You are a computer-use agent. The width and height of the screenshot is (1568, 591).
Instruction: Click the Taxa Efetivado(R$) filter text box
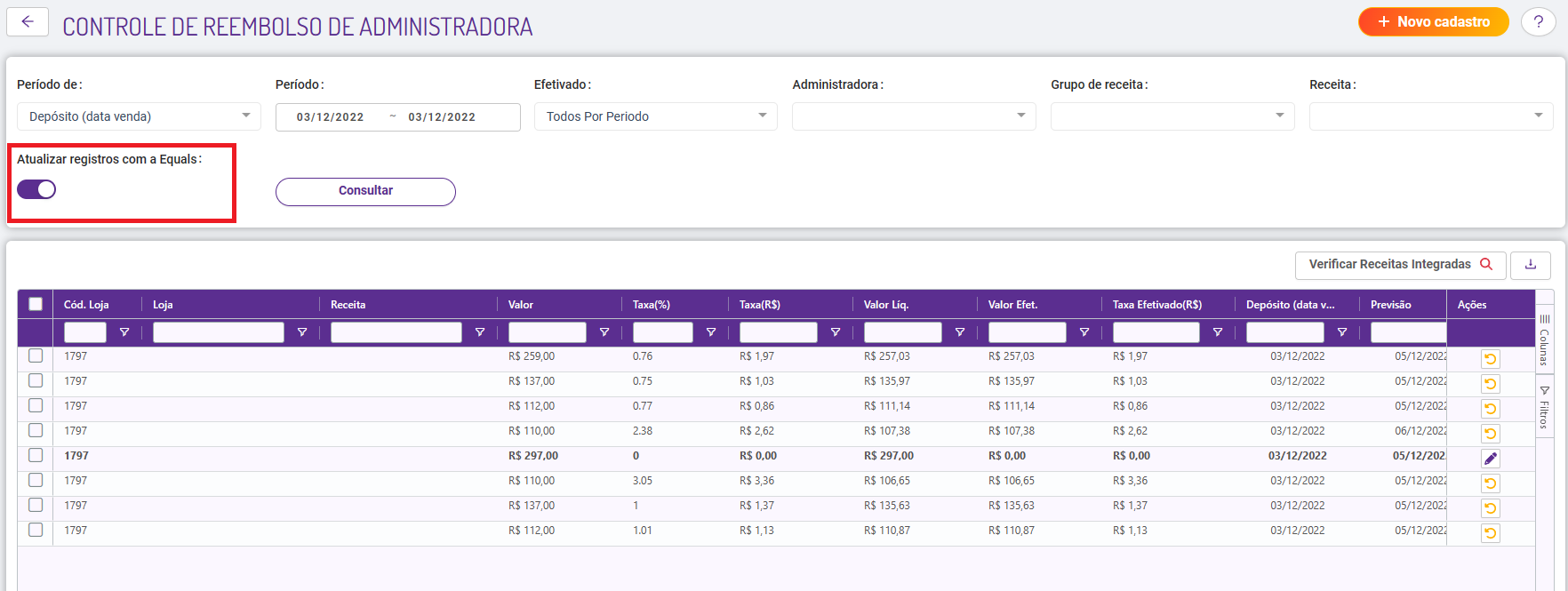click(x=1156, y=332)
